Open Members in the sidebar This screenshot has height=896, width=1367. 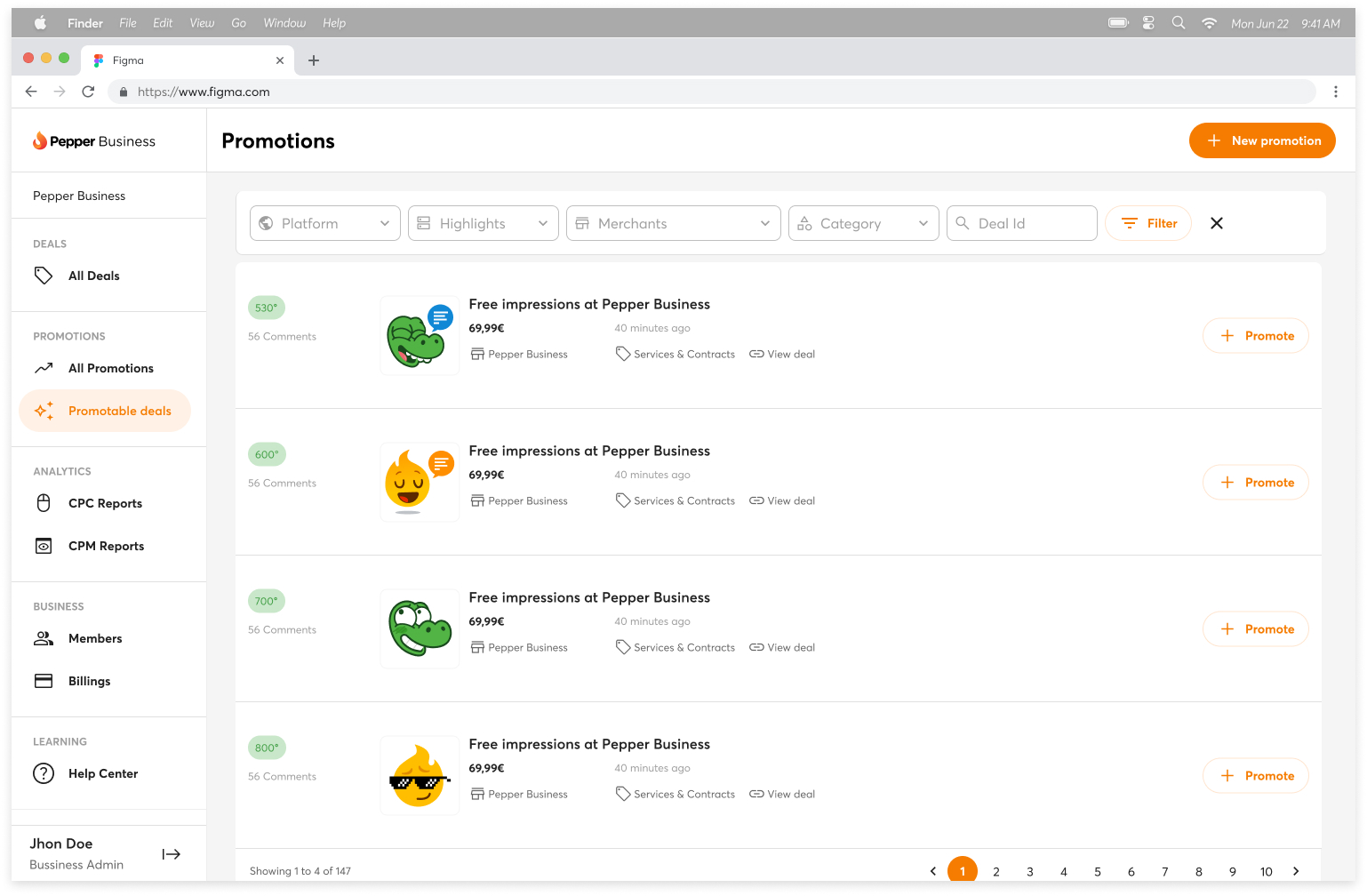[x=105, y=638]
